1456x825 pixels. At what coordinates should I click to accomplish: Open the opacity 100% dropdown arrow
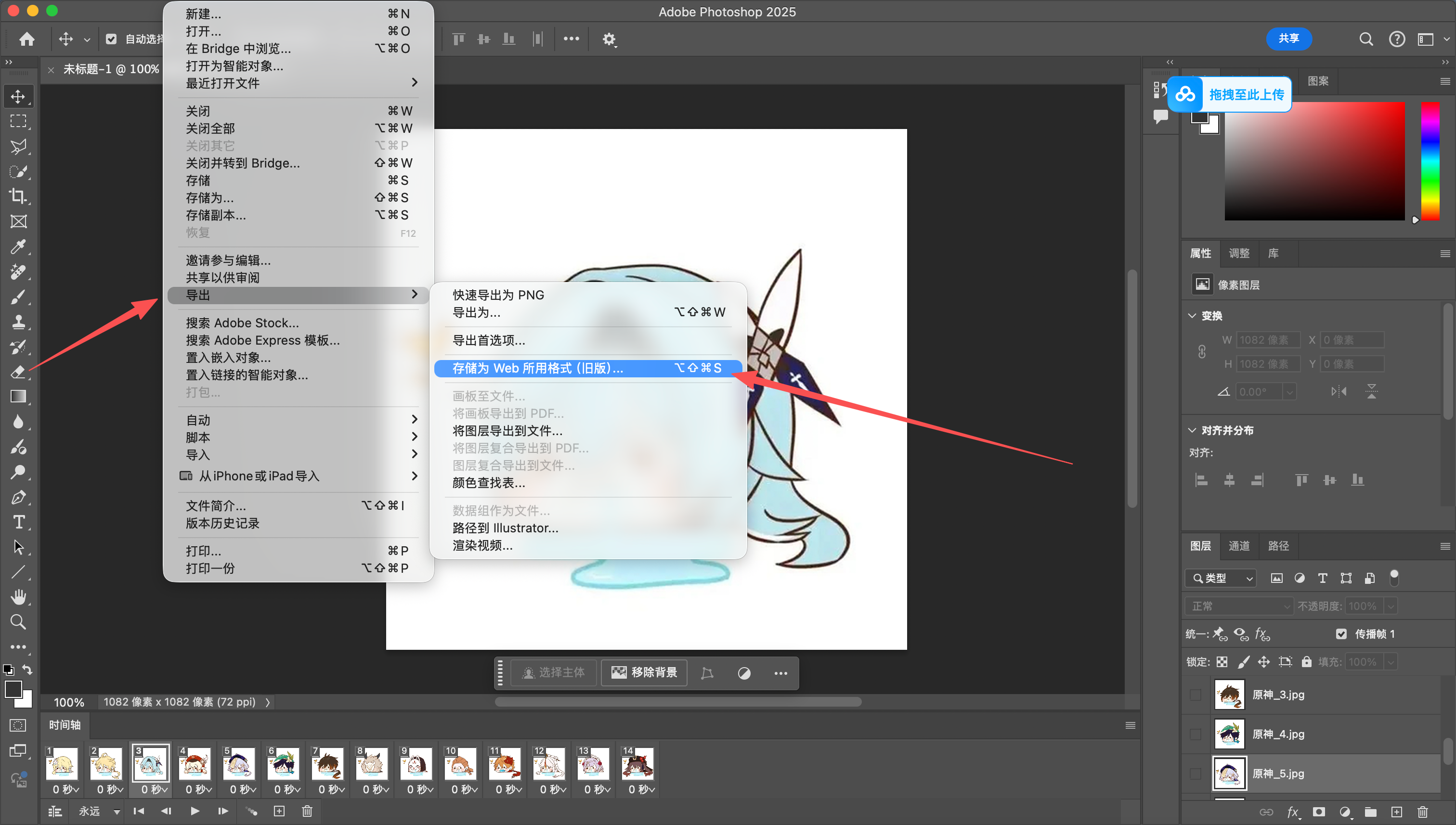click(x=1390, y=606)
